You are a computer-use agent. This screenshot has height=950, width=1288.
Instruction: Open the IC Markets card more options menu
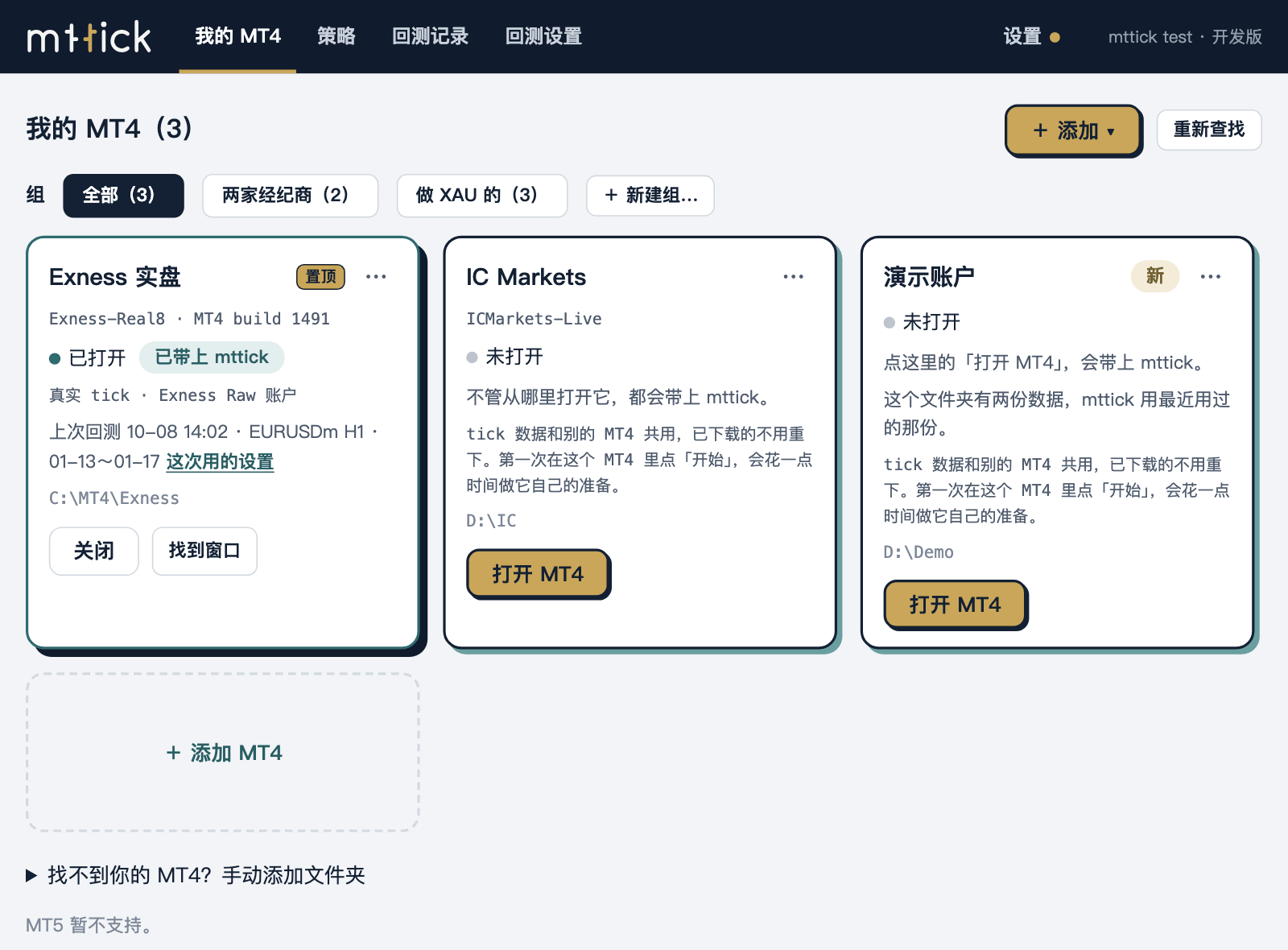tap(793, 277)
